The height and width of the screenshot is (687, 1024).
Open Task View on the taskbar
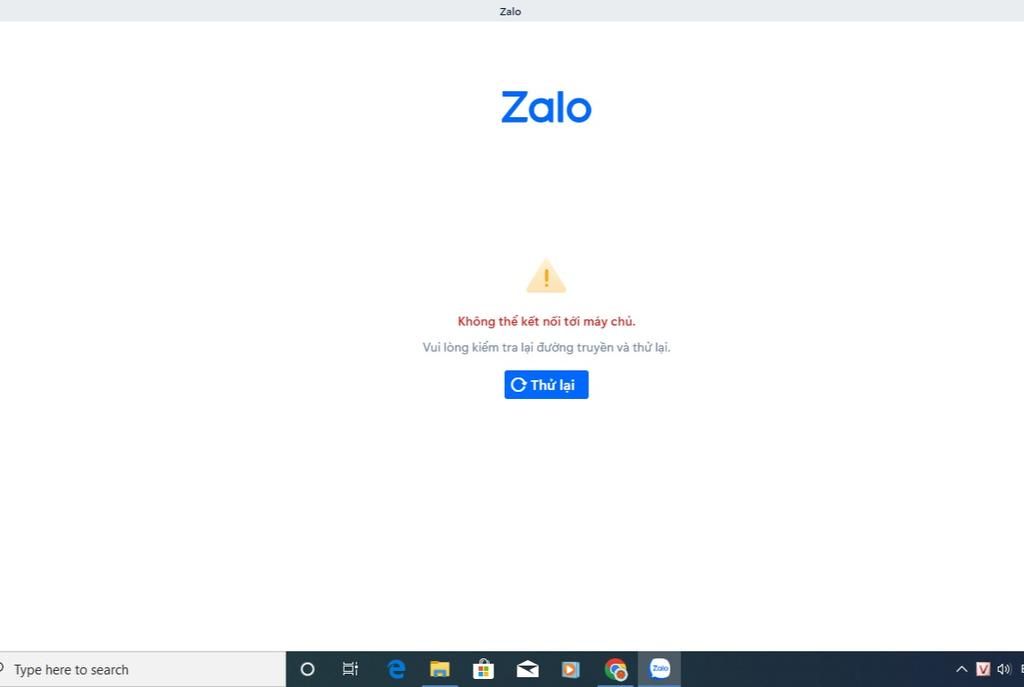pos(351,669)
